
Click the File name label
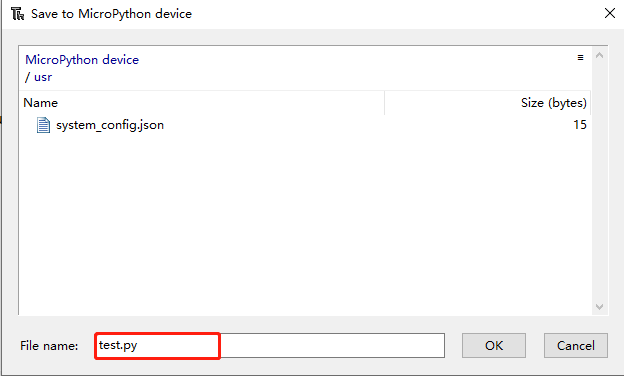[49, 345]
